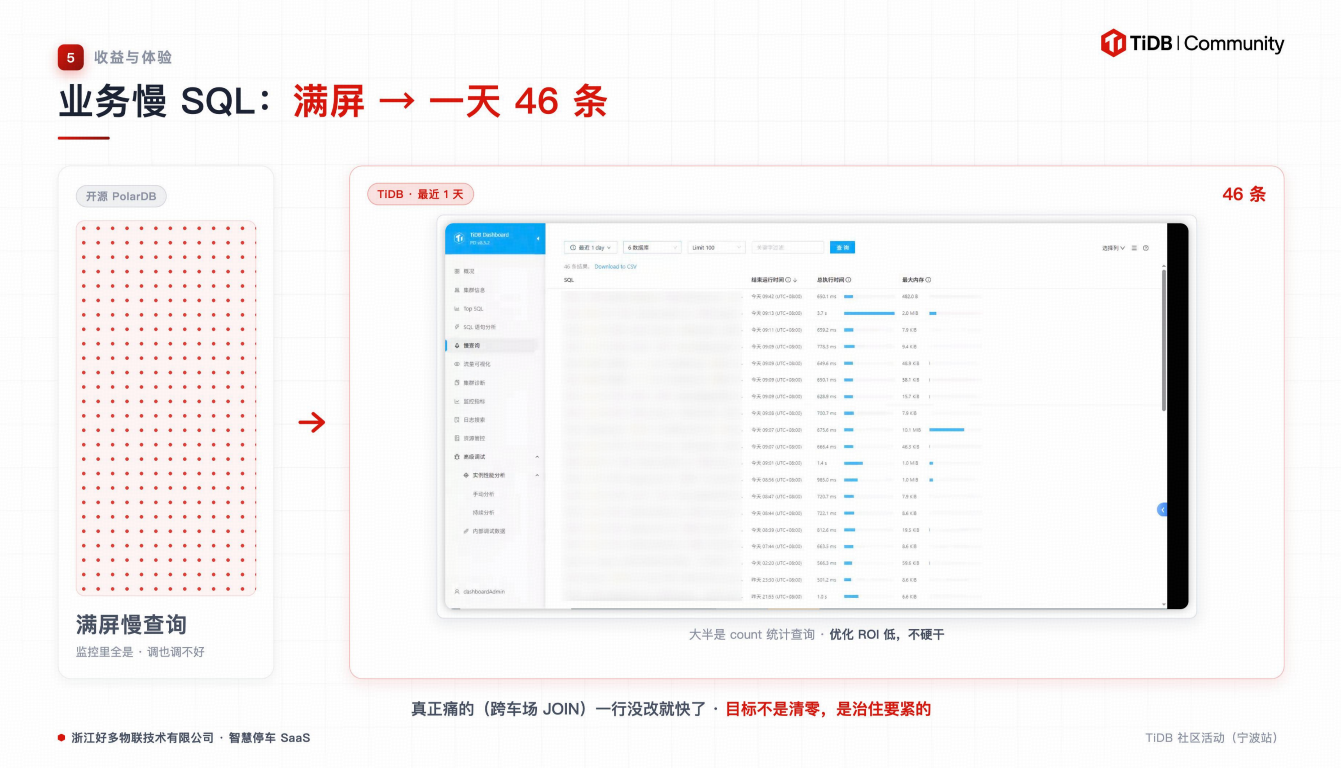Click the sort arrow beside 结束运行时间
This screenshot has height=768, width=1341.
795,280
